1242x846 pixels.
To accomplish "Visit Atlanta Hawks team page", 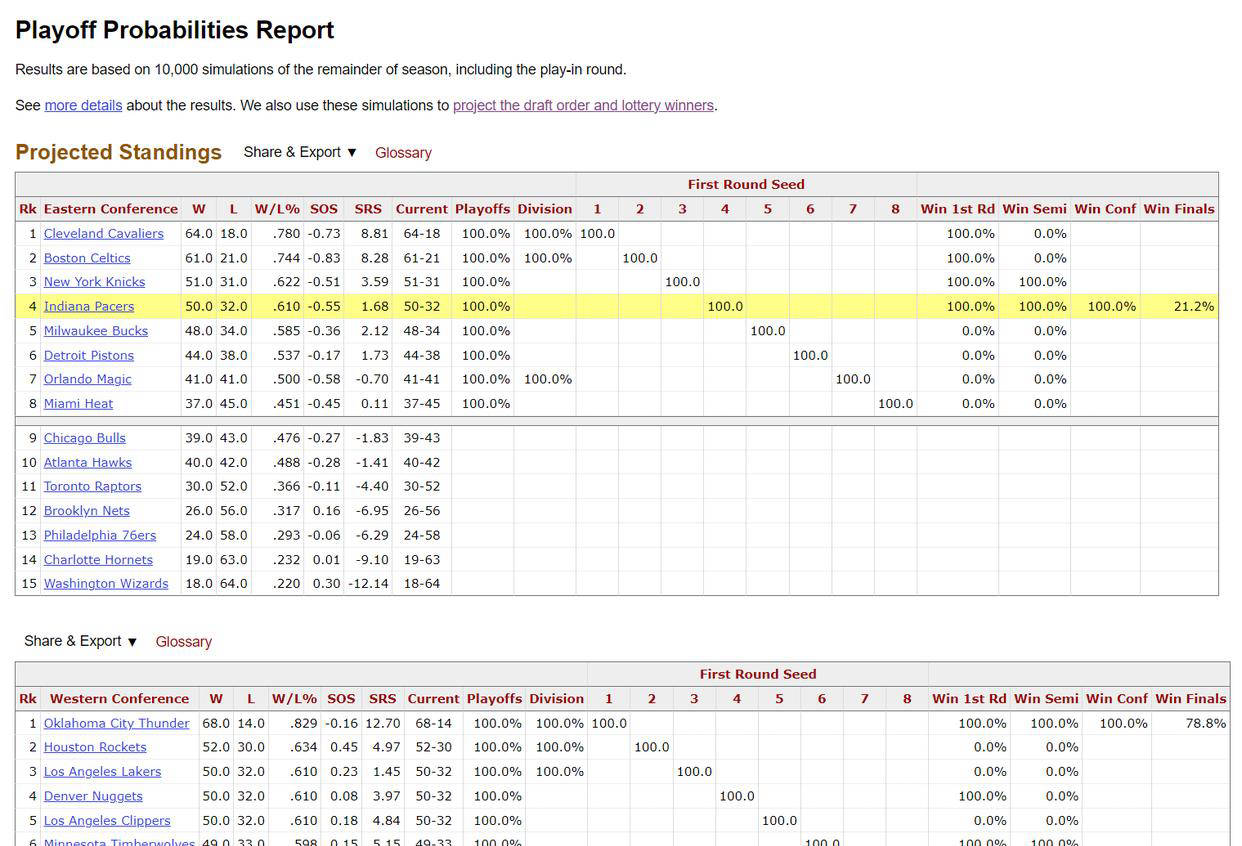I will coord(87,462).
